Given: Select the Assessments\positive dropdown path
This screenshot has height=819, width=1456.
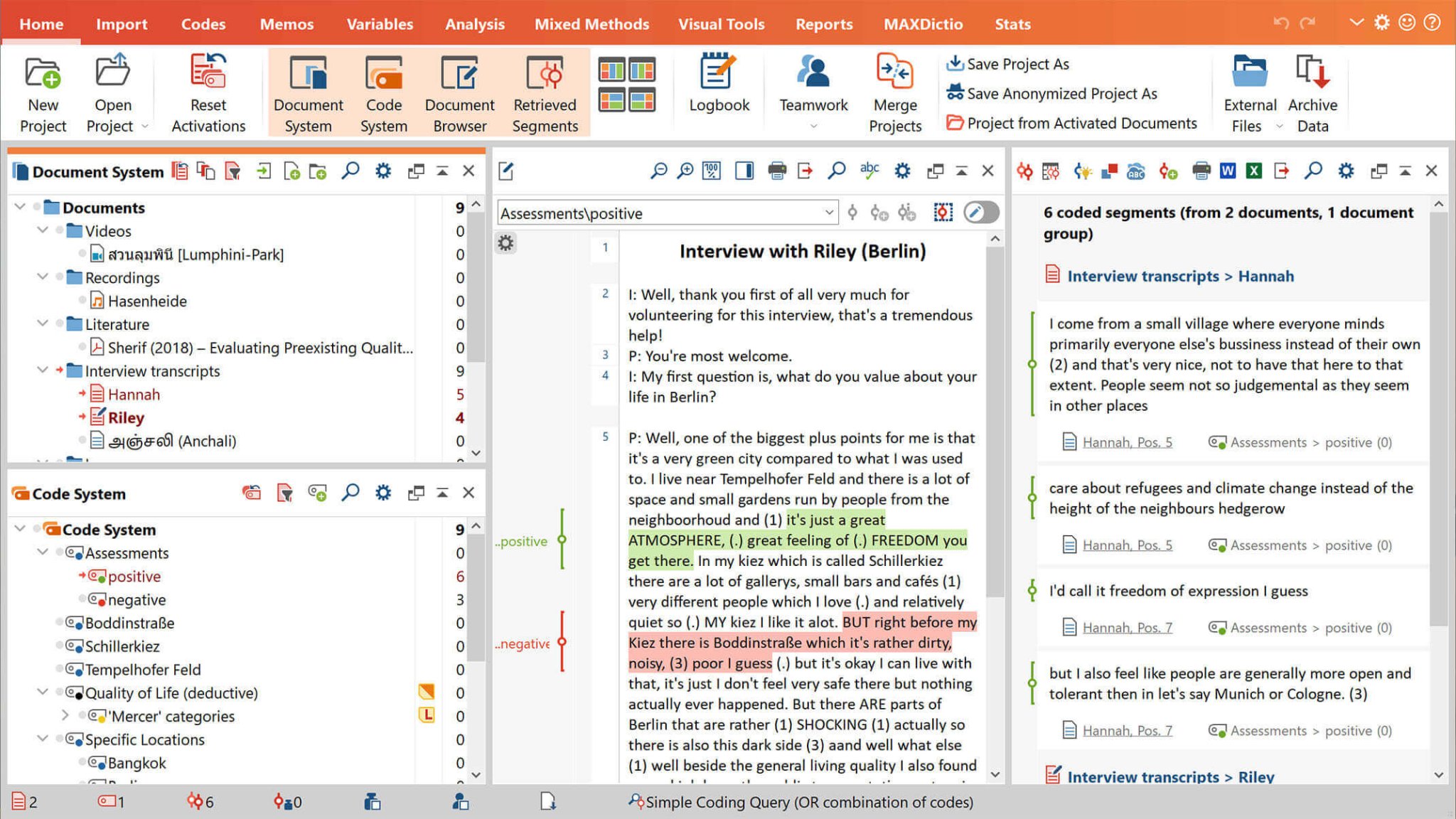Looking at the screenshot, I should click(x=665, y=212).
